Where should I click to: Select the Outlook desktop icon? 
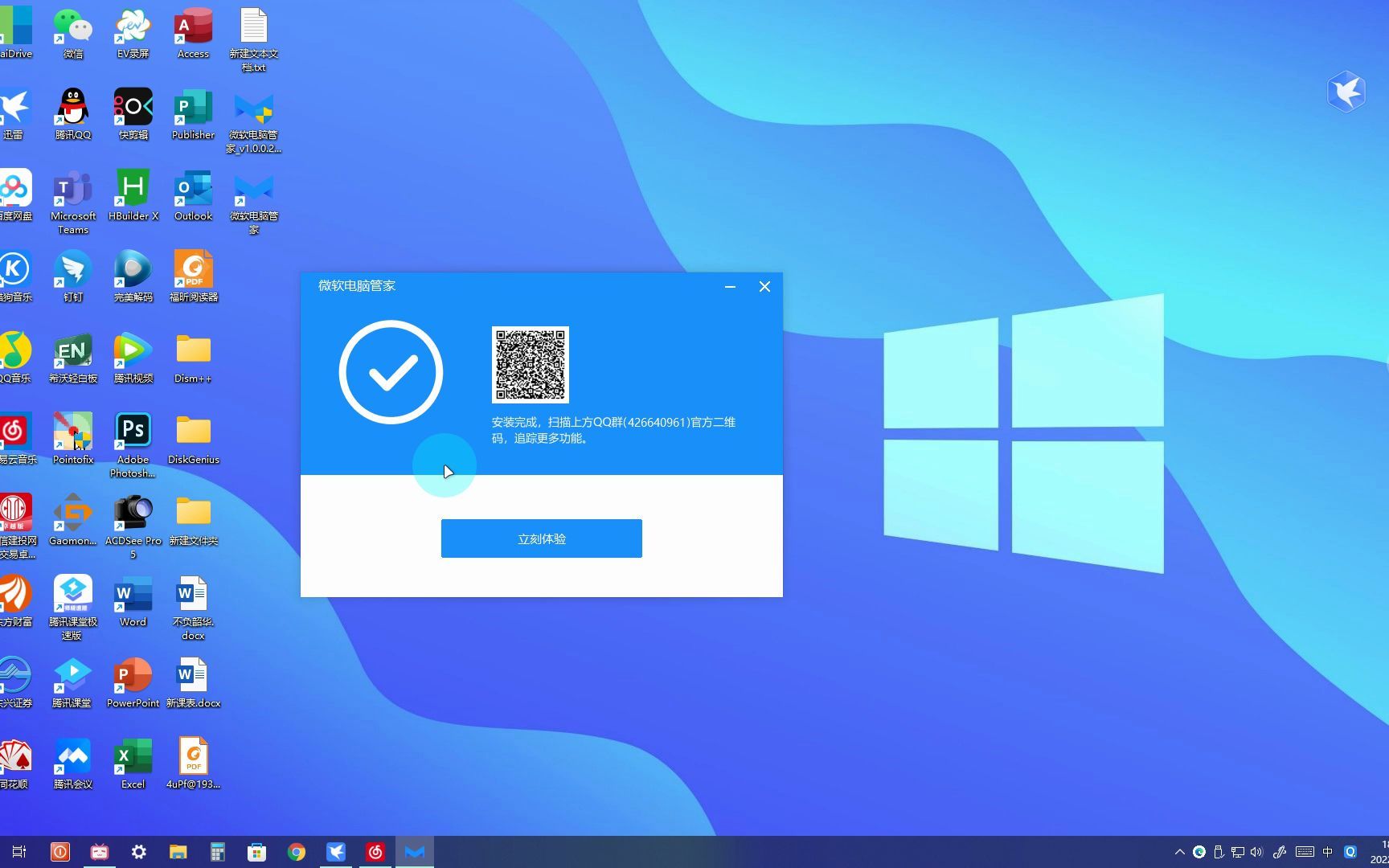[x=193, y=195]
